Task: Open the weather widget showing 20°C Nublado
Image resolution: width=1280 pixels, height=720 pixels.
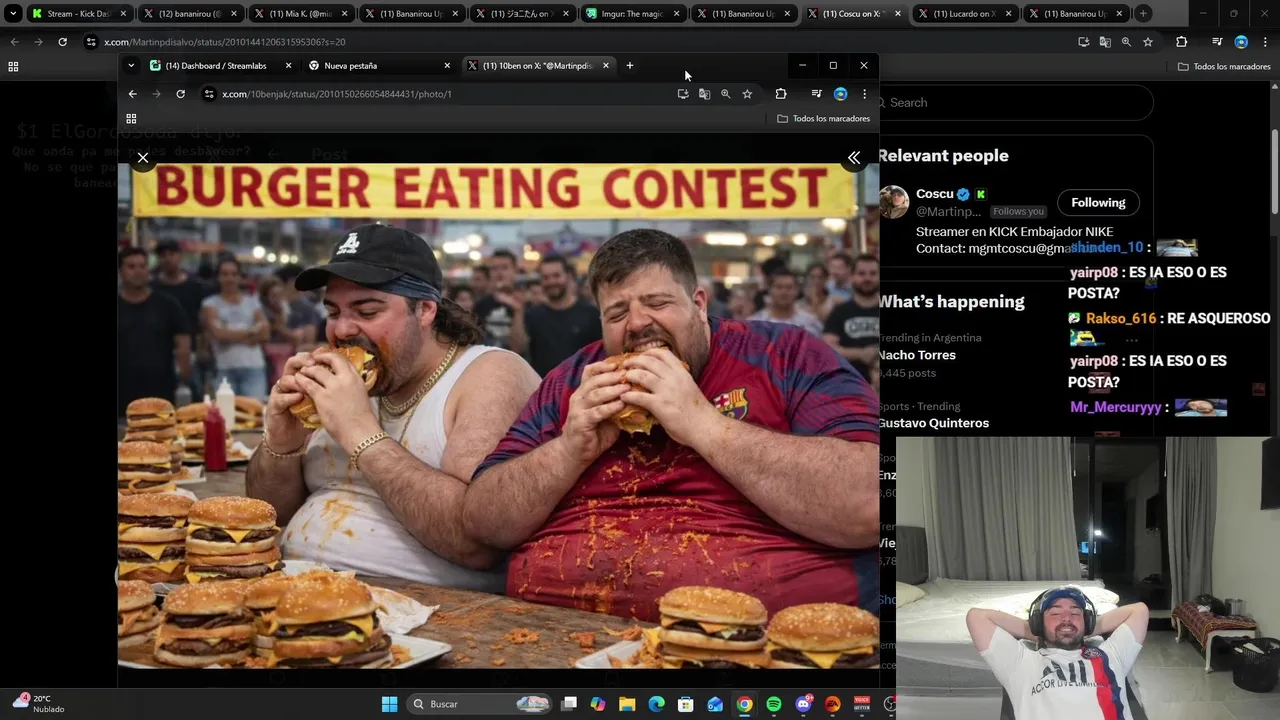Action: click(39, 704)
